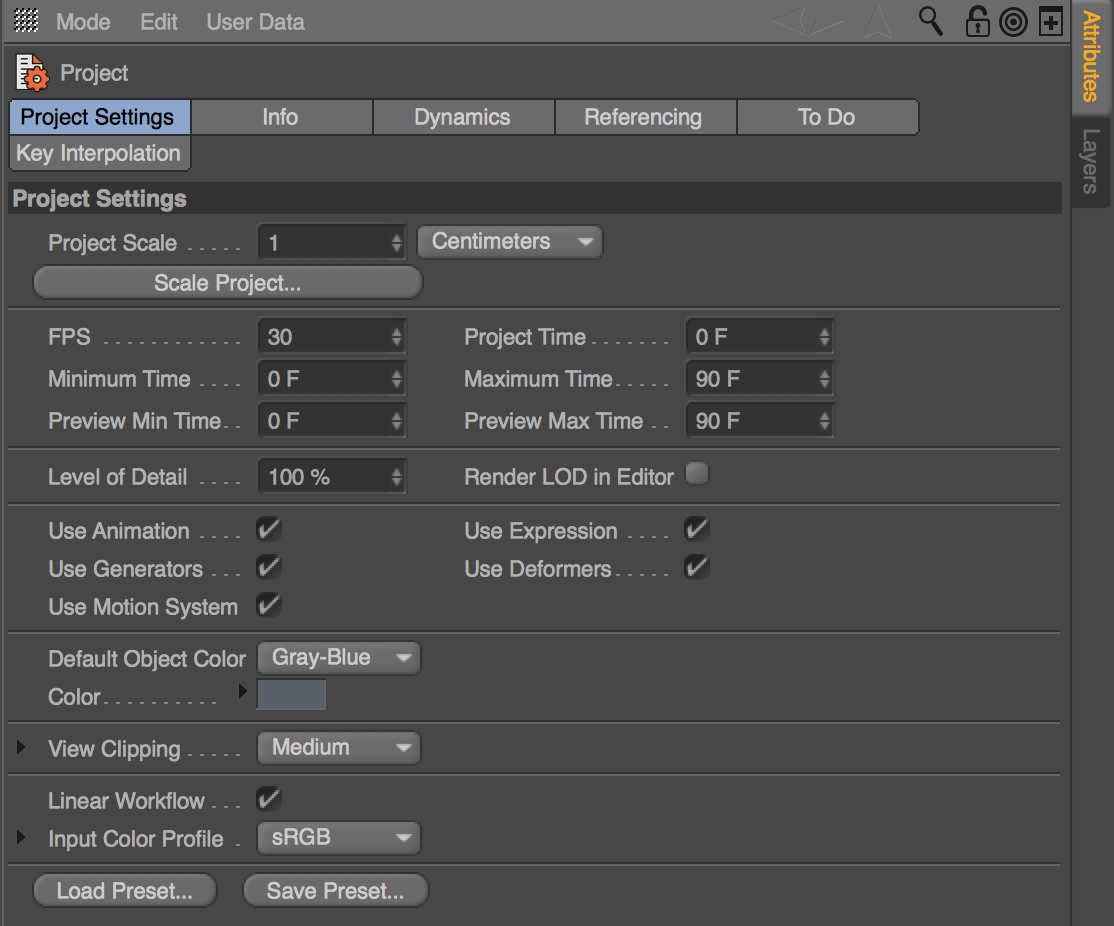Open the View Clipping dropdown showing Medium
This screenshot has width=1114, height=926.
point(338,747)
